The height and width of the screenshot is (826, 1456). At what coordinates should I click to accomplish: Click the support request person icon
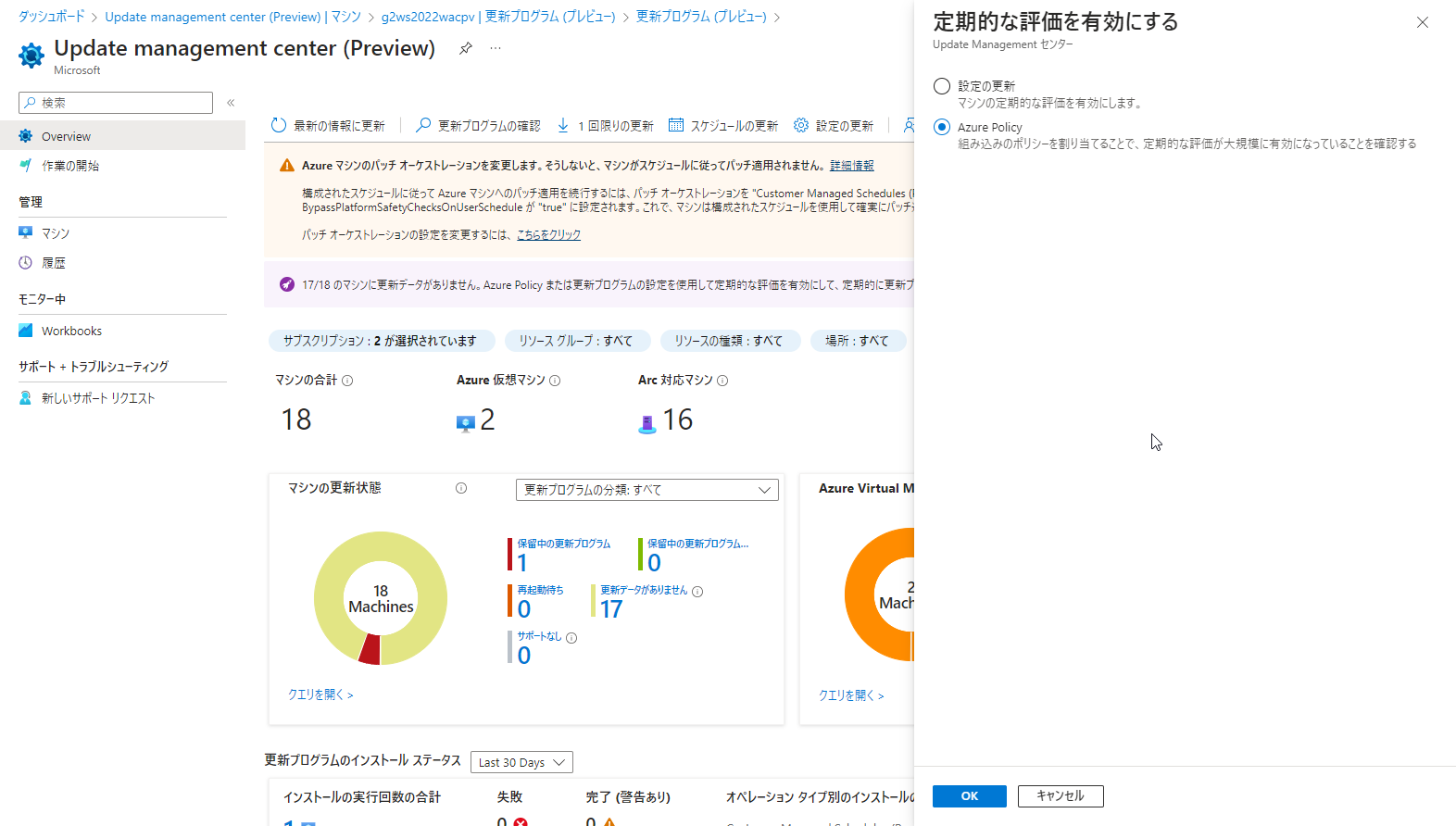click(x=26, y=398)
